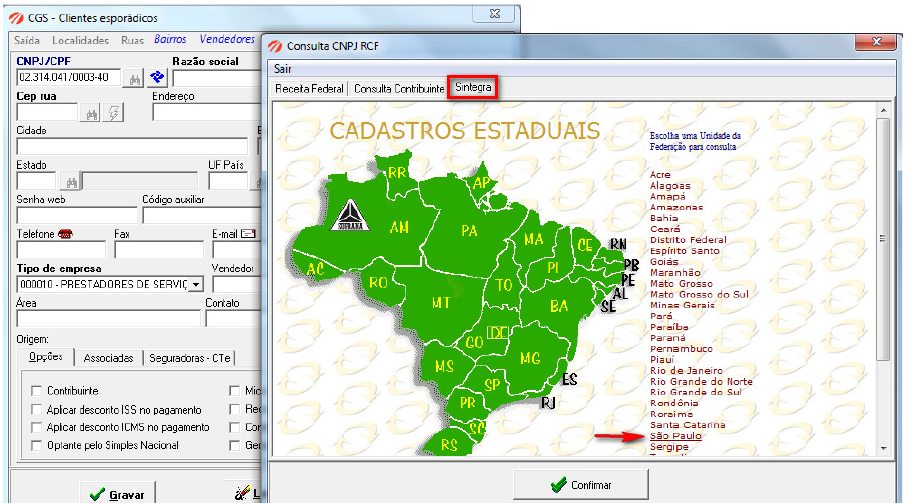Viewport: 908px width, 504px height.
Task: Toggle the partially hidden Rec checkbox
Action: click(235, 409)
